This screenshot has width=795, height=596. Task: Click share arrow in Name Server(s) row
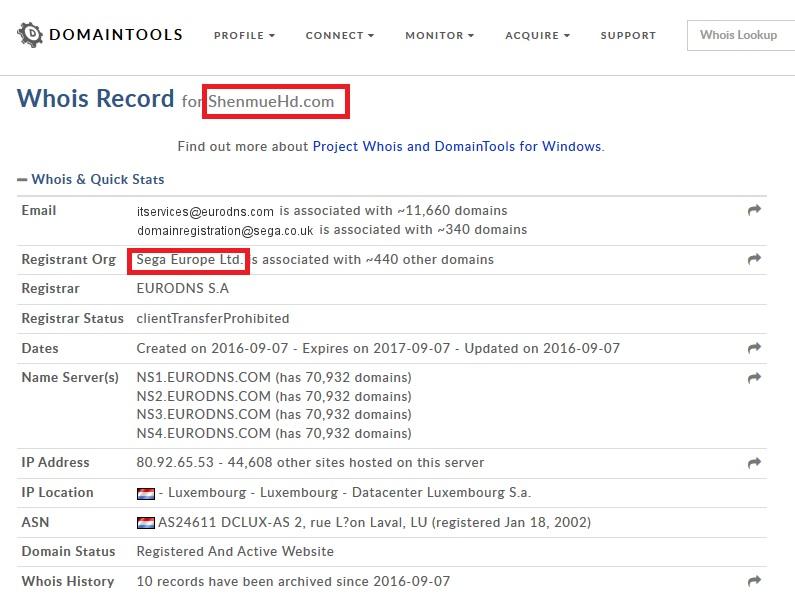[x=754, y=378]
